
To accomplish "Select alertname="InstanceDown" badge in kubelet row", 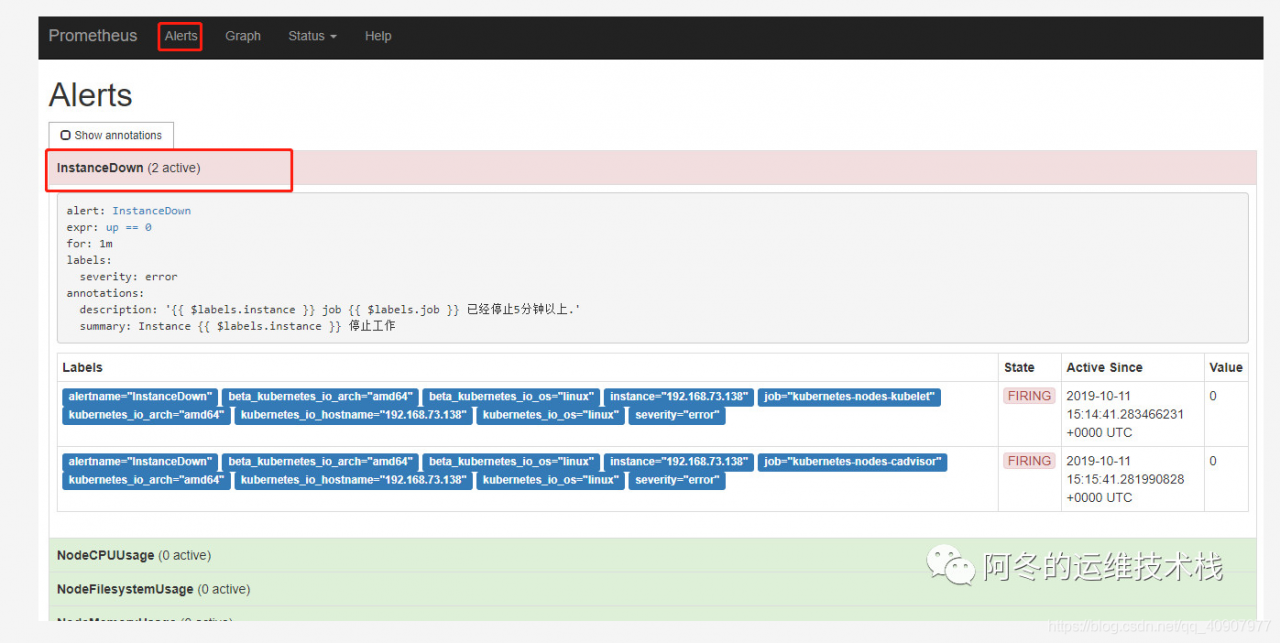I will click(140, 397).
